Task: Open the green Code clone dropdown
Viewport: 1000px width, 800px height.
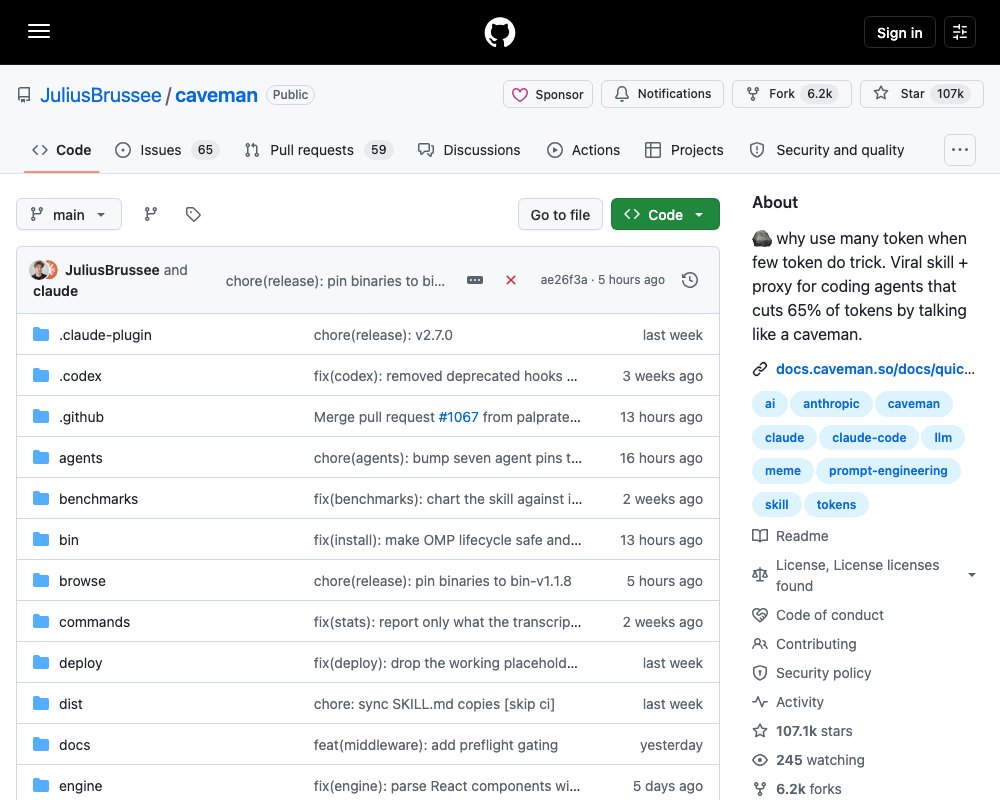Action: point(665,214)
